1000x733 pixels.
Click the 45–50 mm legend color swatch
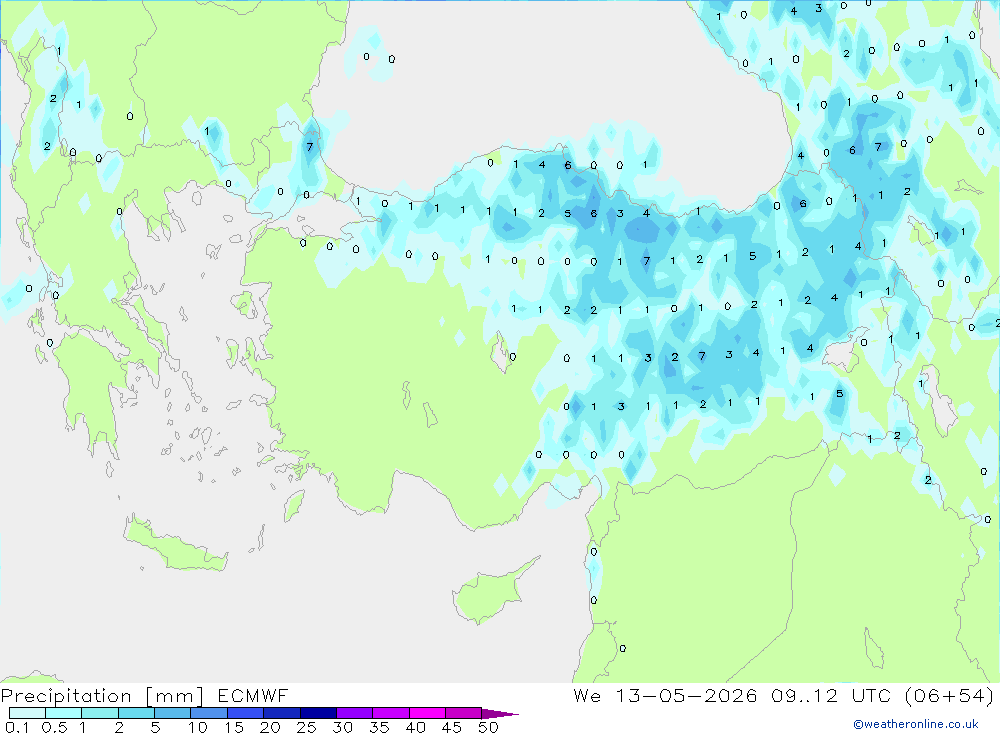click(x=464, y=713)
